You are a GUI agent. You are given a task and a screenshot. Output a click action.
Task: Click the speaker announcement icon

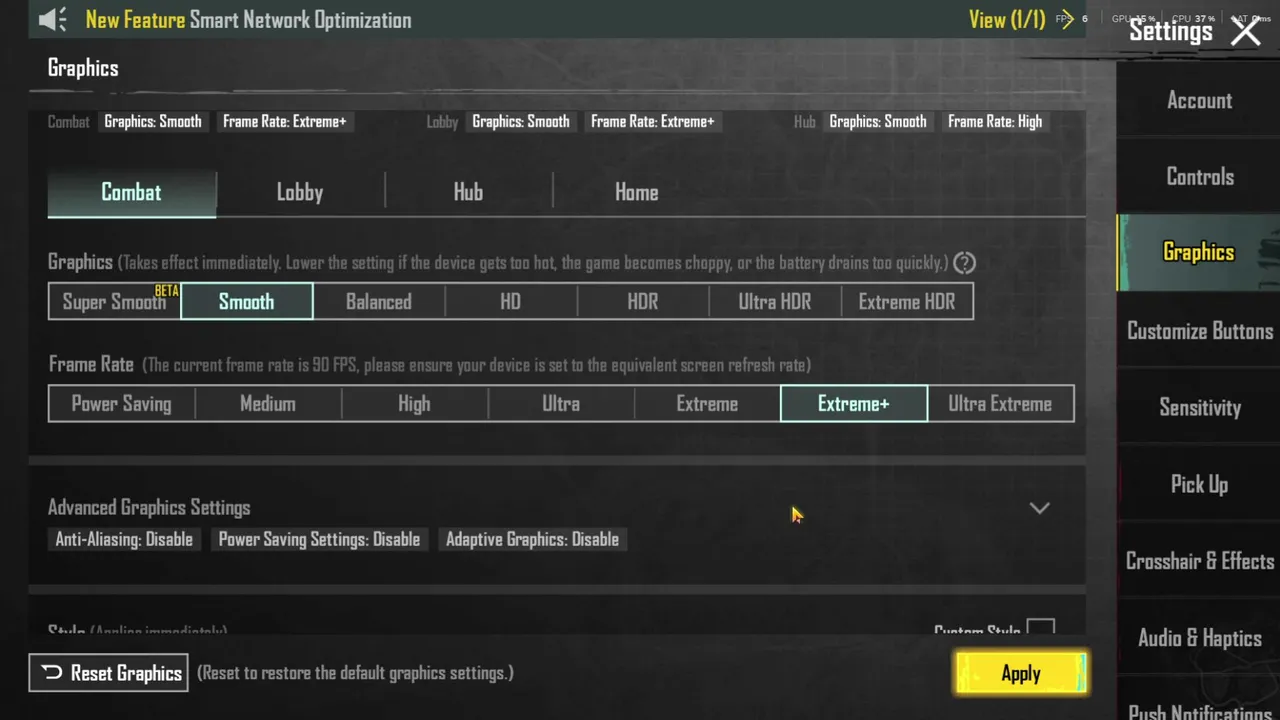click(52, 19)
